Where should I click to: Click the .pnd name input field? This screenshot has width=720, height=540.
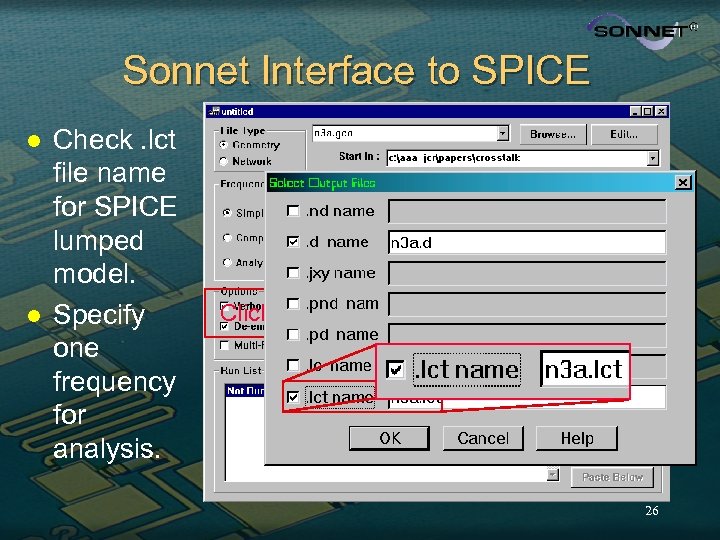[527, 304]
